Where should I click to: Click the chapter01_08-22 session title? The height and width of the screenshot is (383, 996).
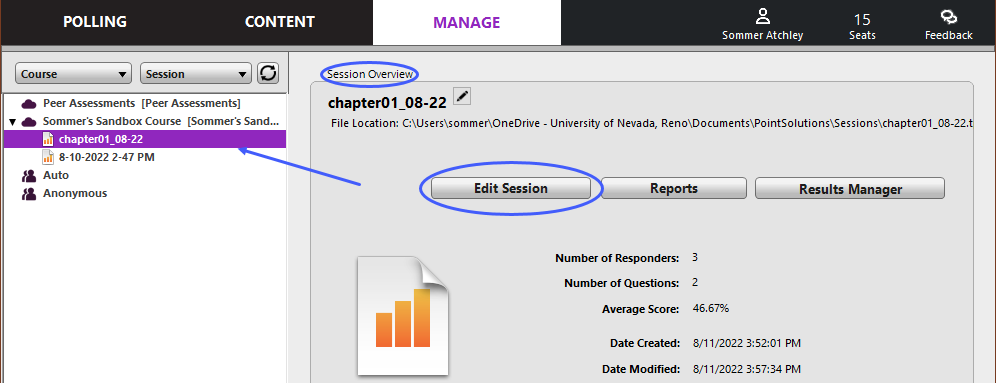click(x=387, y=103)
